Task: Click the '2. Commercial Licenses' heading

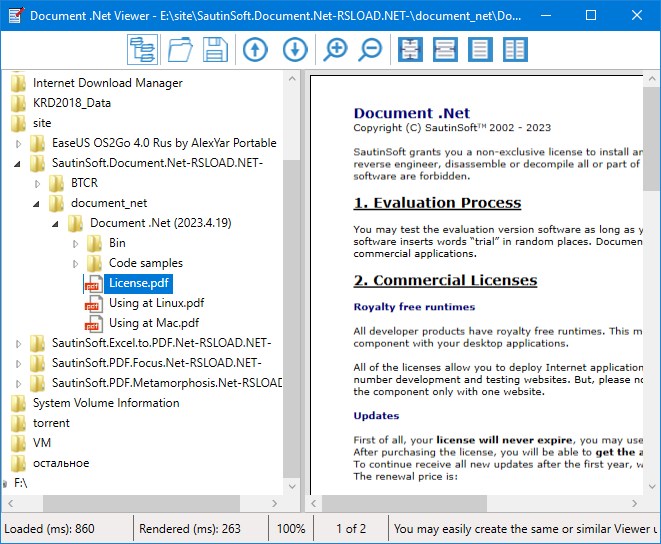Action: (x=445, y=280)
